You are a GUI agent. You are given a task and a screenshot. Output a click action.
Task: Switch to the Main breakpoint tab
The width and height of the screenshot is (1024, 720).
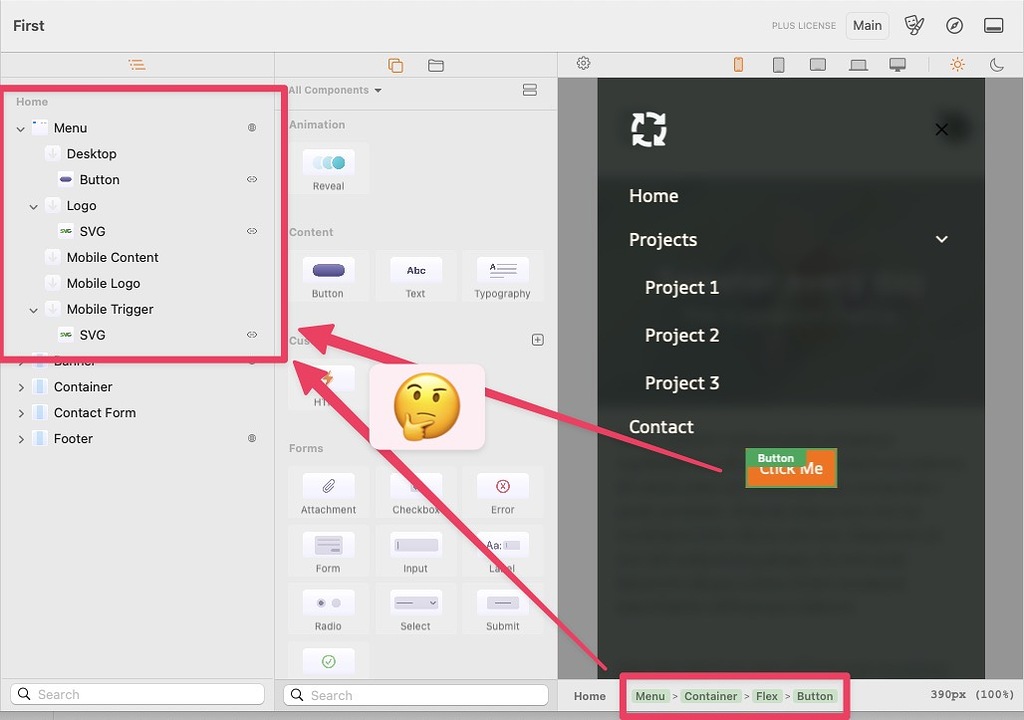click(866, 25)
